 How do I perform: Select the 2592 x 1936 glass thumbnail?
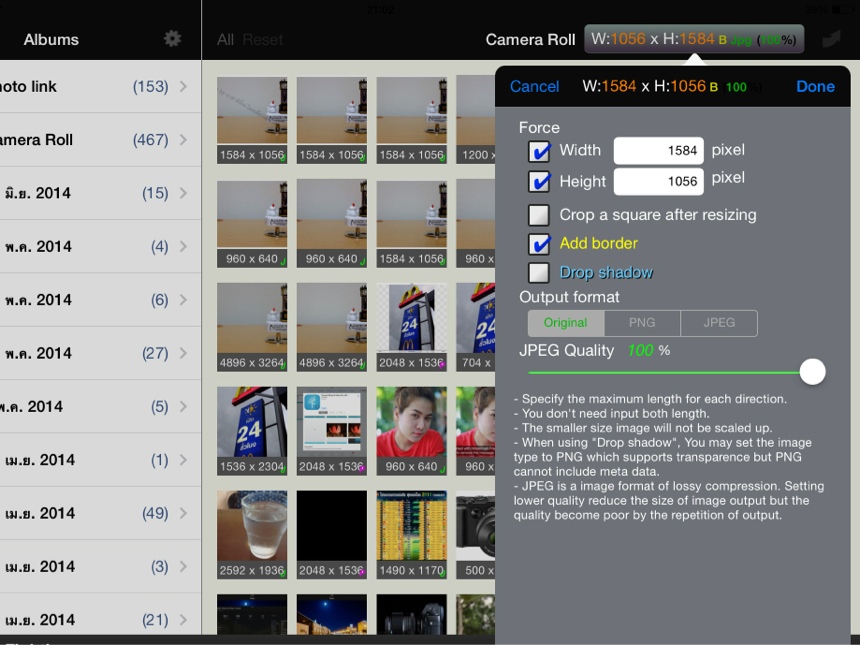[252, 535]
